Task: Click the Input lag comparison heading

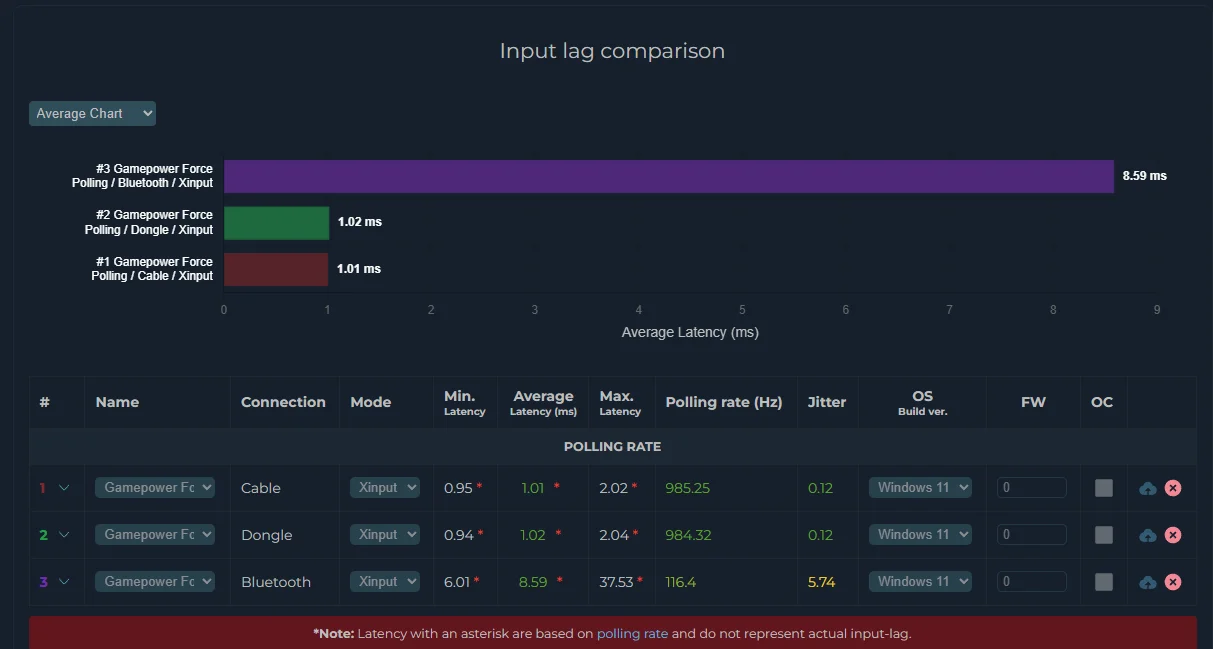Action: 612,50
